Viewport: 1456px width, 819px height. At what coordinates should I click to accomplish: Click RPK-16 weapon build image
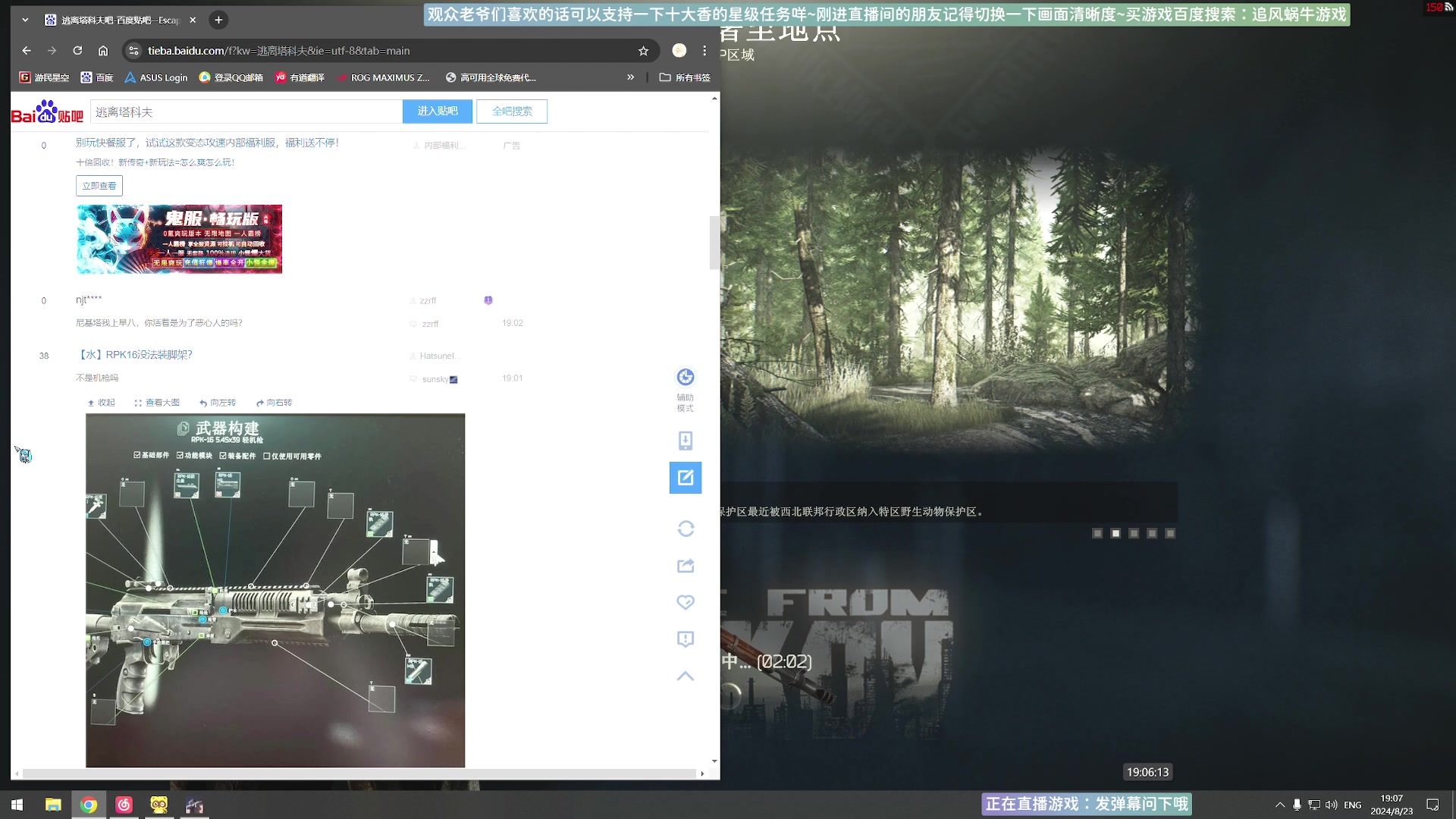(x=275, y=590)
